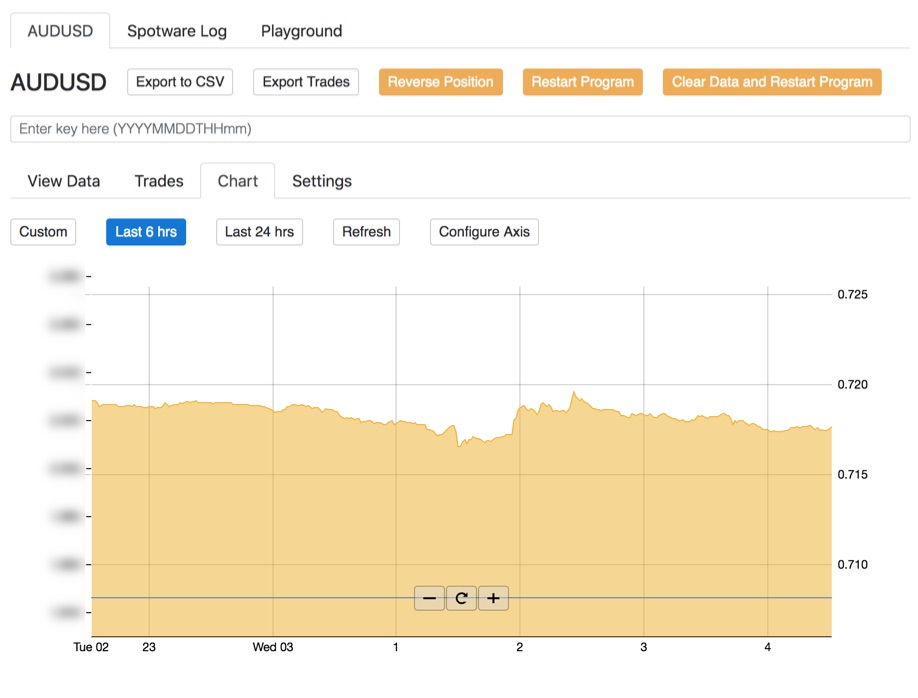Select the Custom time range

click(x=43, y=232)
